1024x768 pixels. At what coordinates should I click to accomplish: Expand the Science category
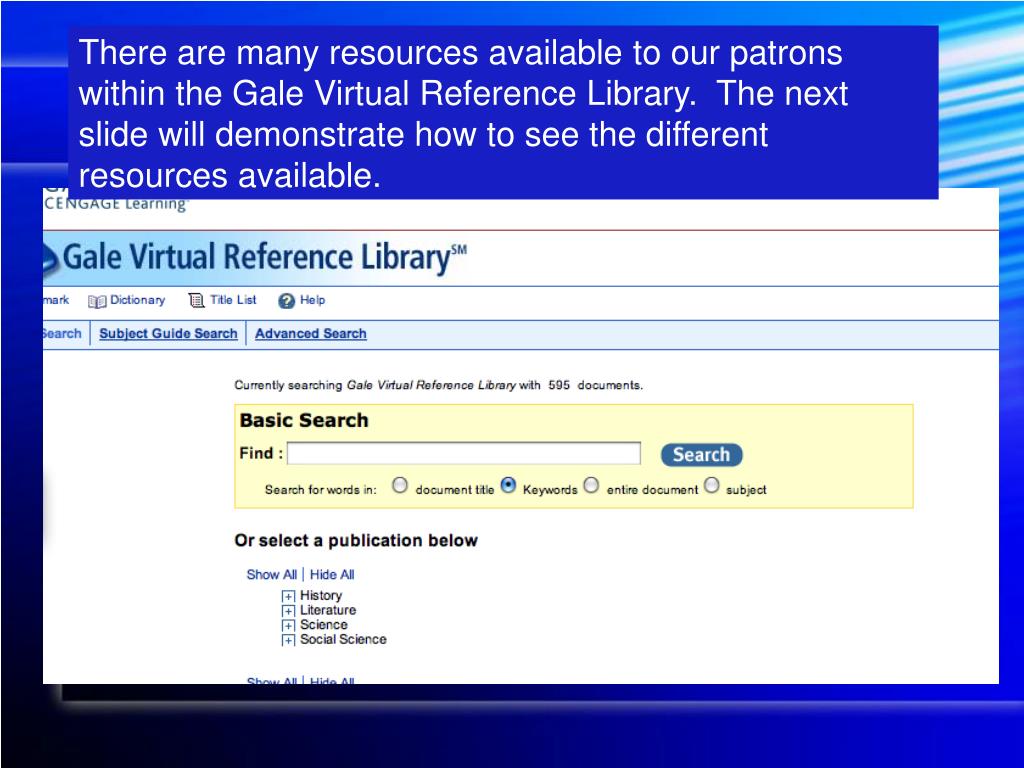(x=288, y=626)
